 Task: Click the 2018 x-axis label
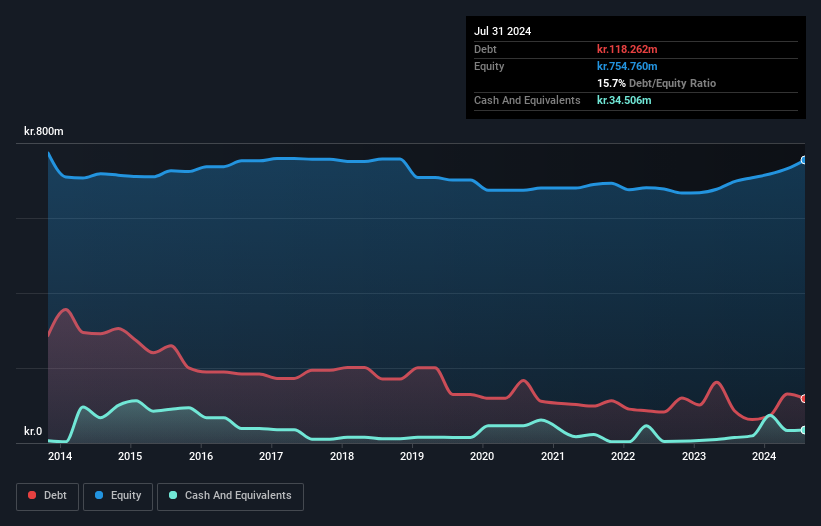tap(342, 456)
